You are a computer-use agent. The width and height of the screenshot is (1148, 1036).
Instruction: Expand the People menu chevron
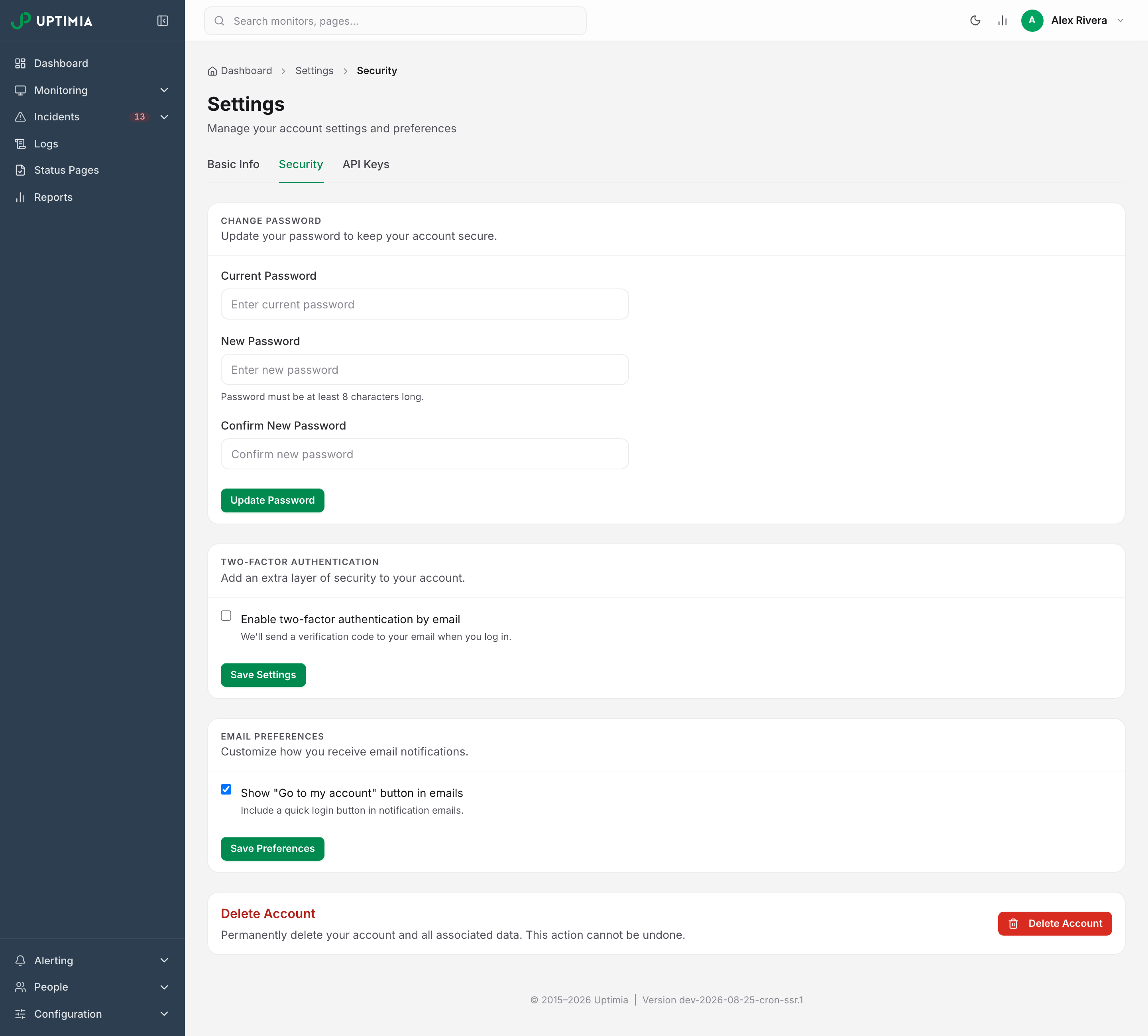coord(164,987)
